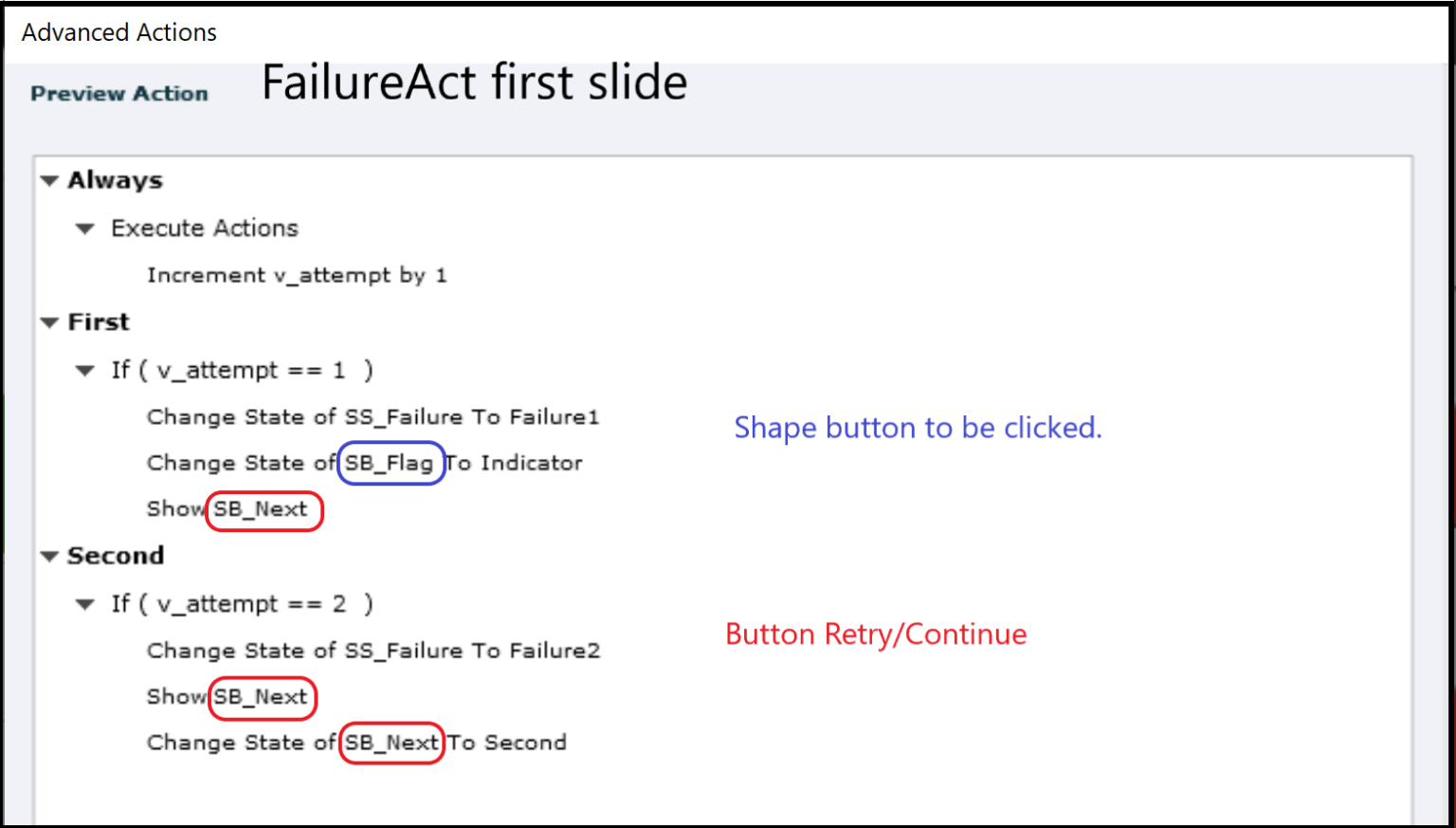Click the red-circled SB_Next in Show action
Viewport: 1456px width, 828px height.
pyautogui.click(x=264, y=510)
